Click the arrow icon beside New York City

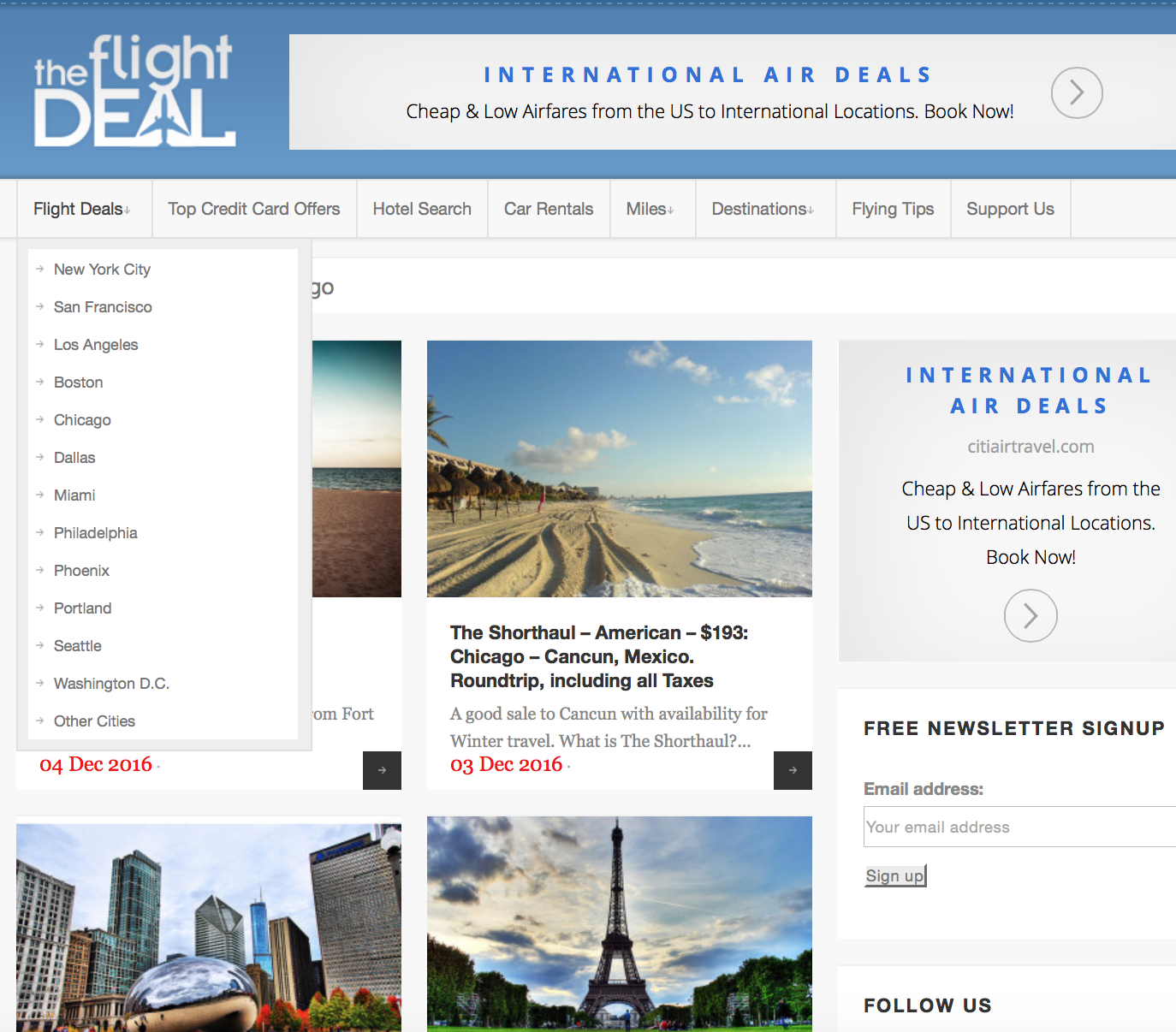(x=40, y=269)
